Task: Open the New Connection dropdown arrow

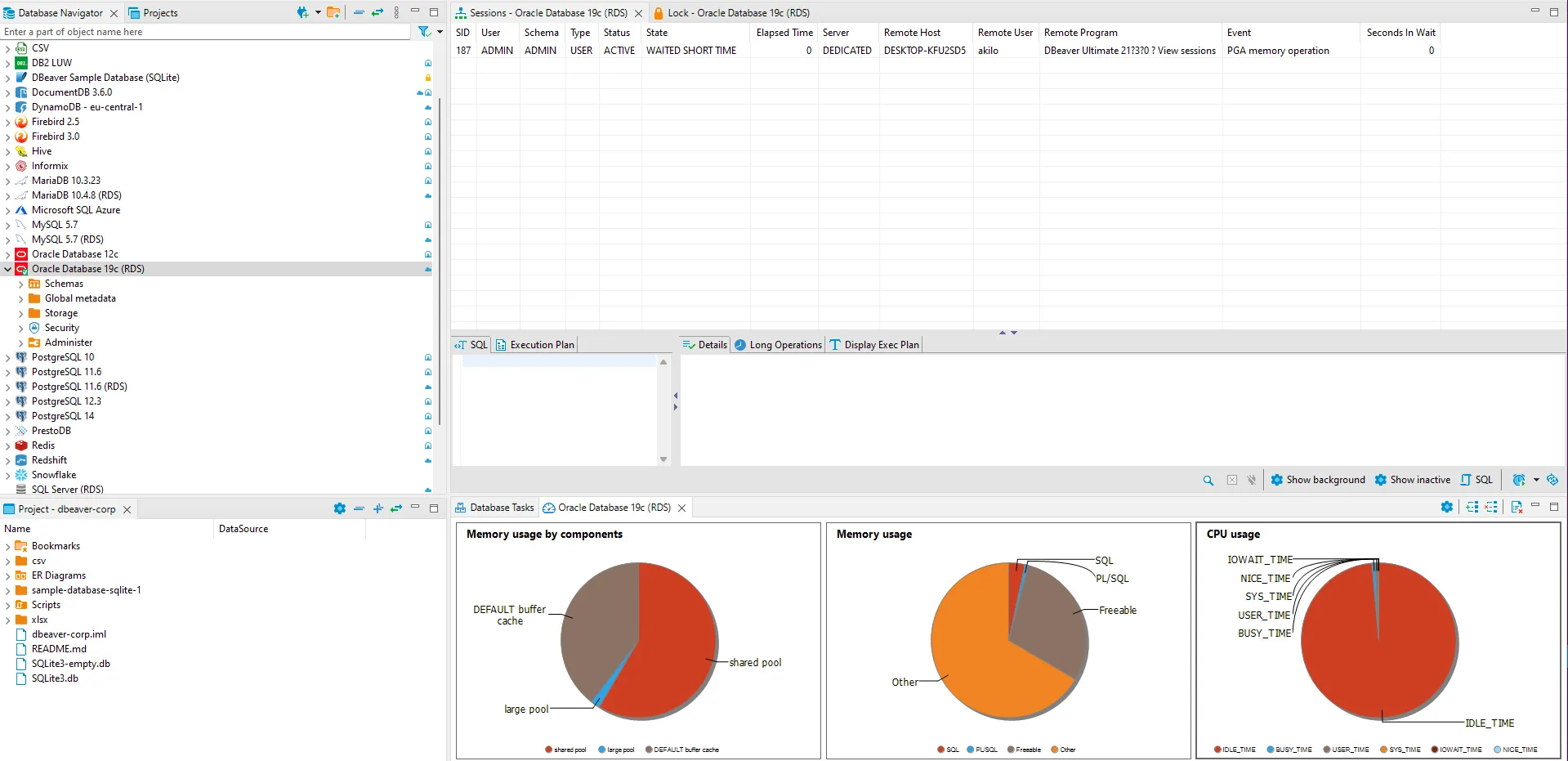Action: tap(318, 12)
